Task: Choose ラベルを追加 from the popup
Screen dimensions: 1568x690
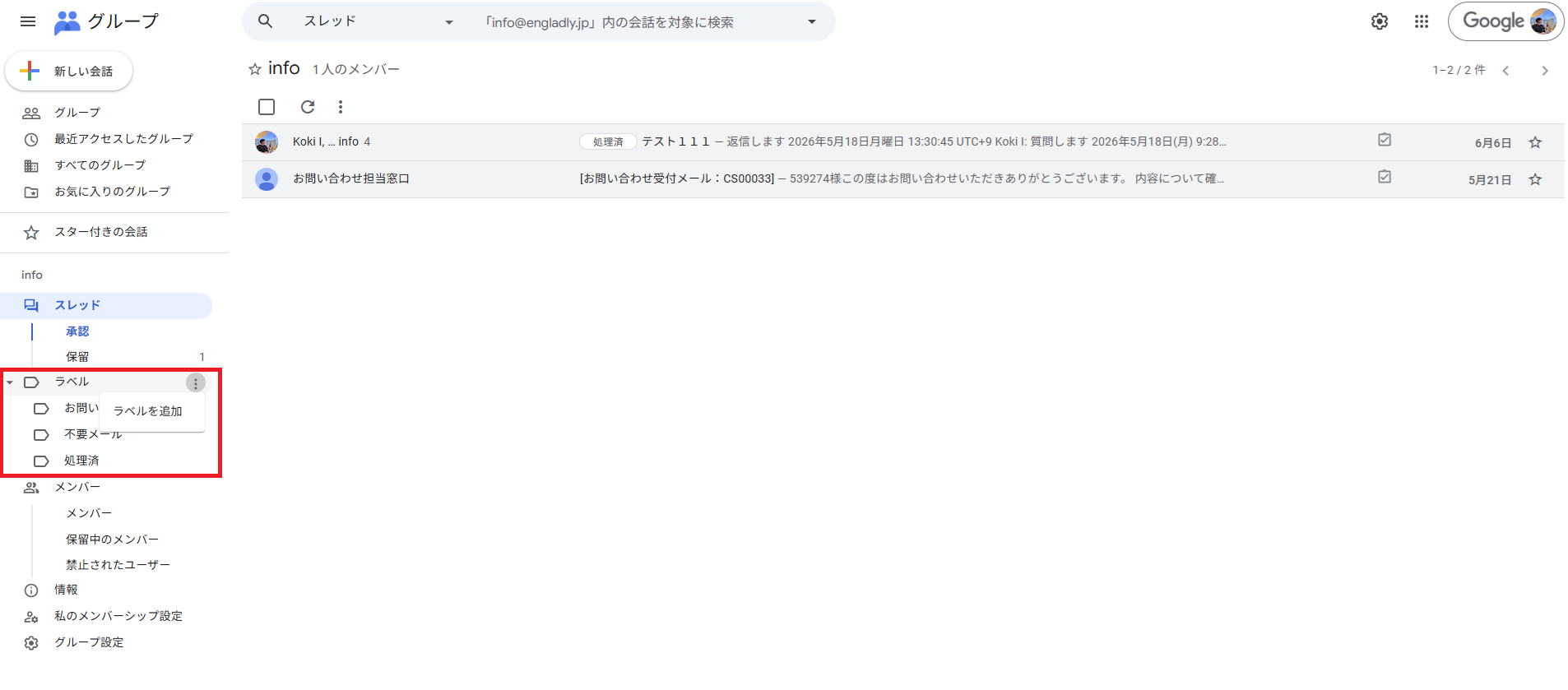Action: (x=152, y=411)
